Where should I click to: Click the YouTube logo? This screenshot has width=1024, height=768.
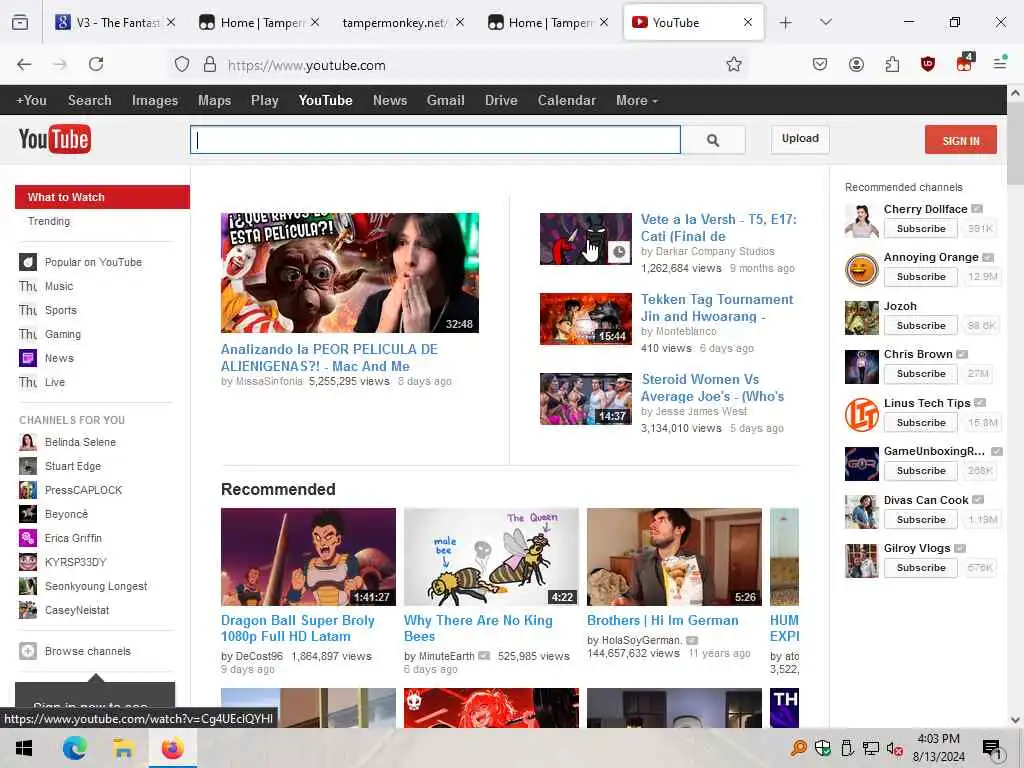point(55,139)
